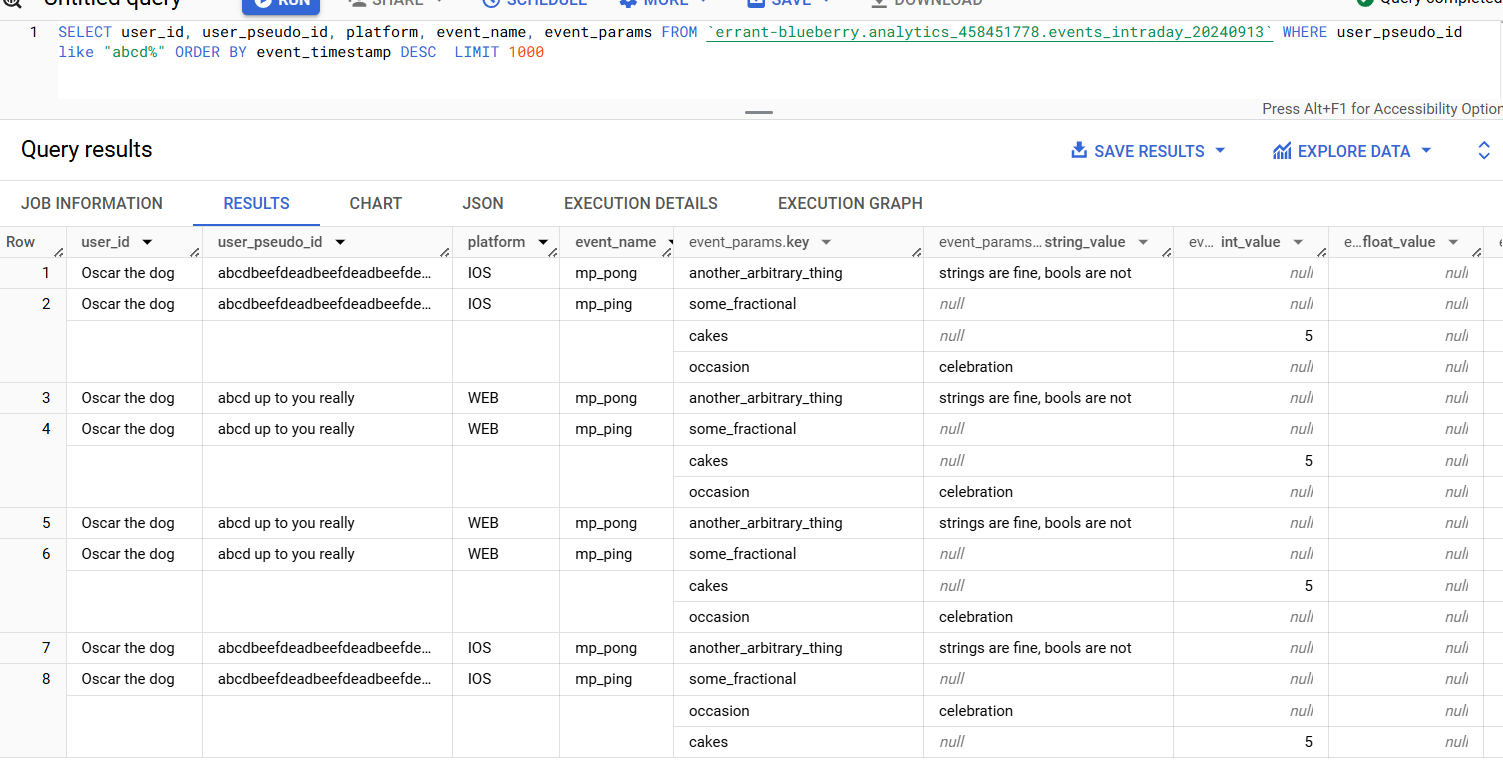Click the "Press Alt+F1 for Accessibility" hint
Viewport: 1503px width, 781px height.
pyautogui.click(x=1382, y=109)
